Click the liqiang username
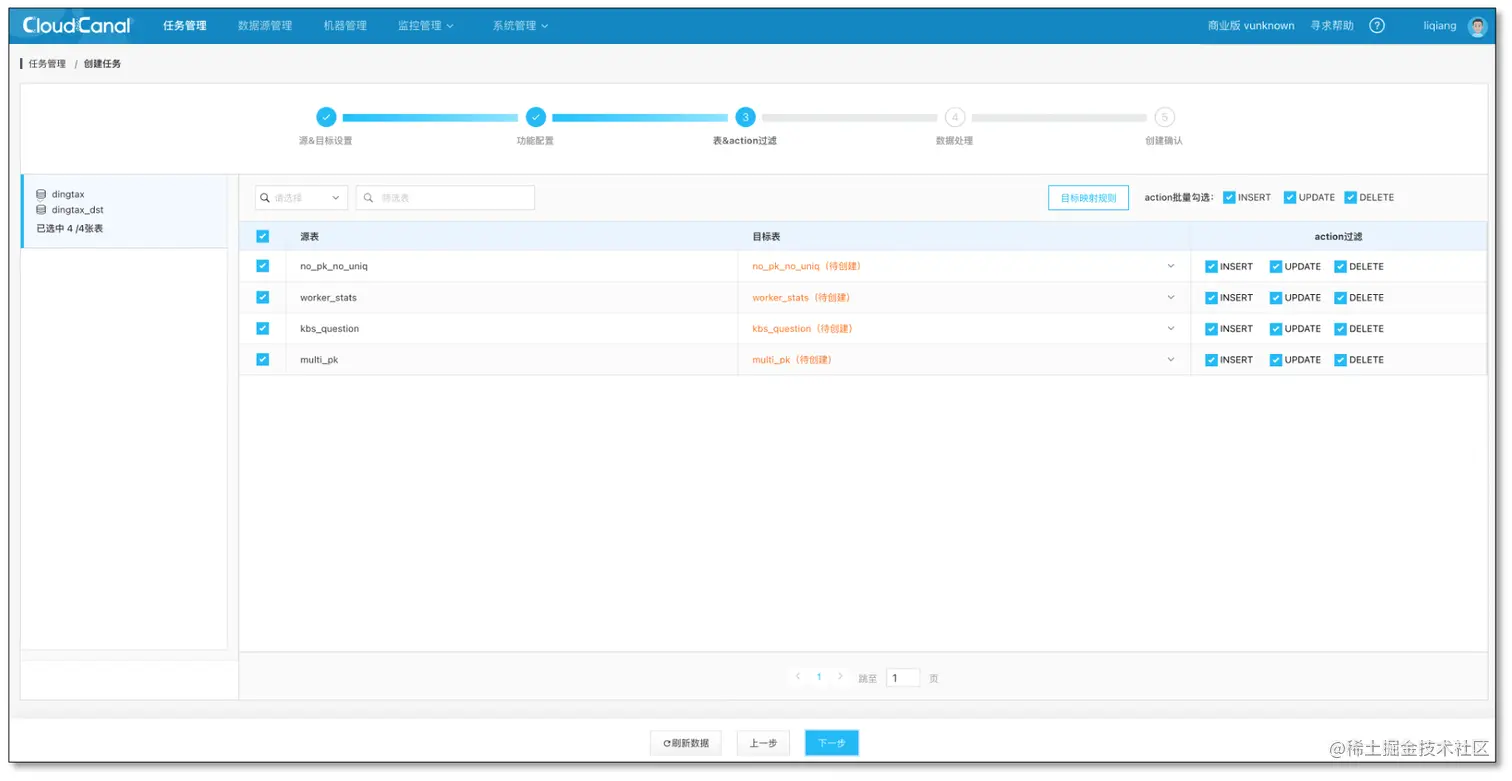The image size is (1512, 781). coord(1440,26)
